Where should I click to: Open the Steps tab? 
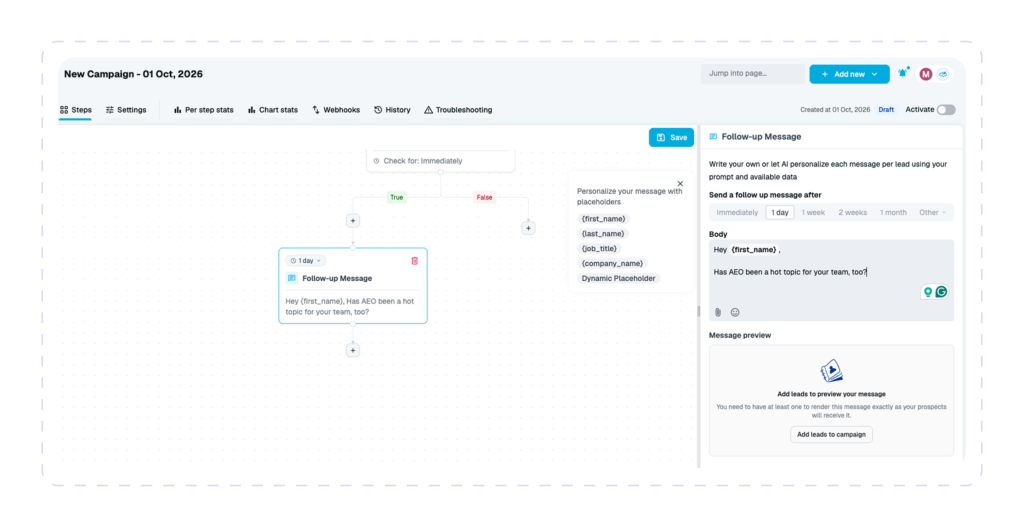[x=76, y=110]
